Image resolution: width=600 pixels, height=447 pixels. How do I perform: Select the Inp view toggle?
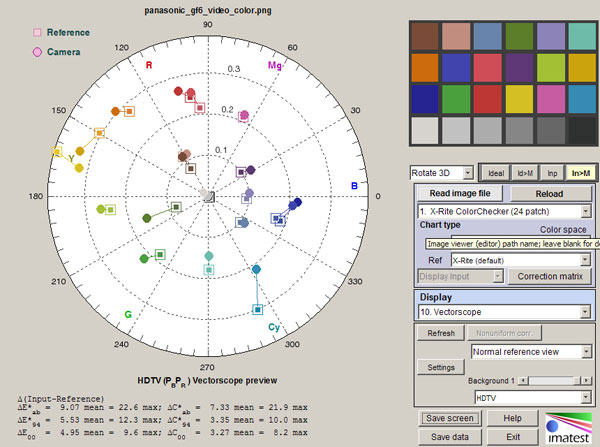[552, 173]
